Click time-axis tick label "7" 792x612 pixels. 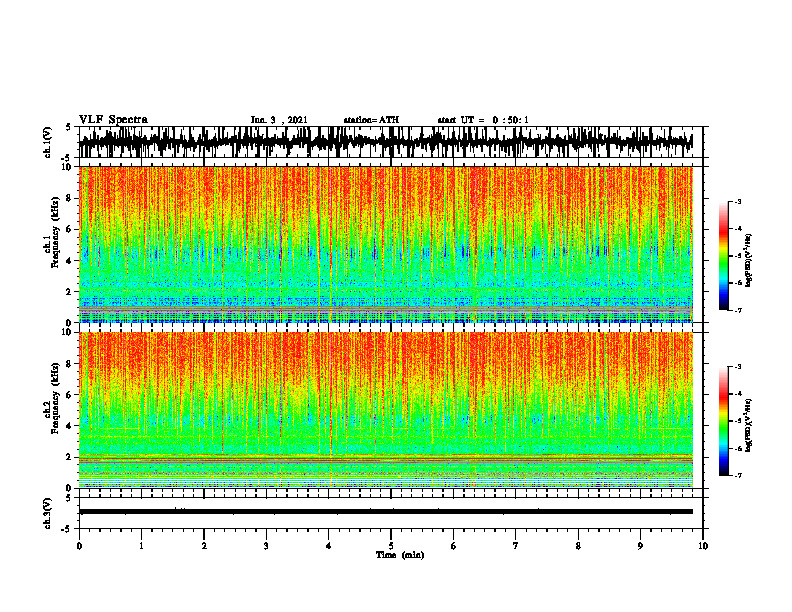coord(516,546)
